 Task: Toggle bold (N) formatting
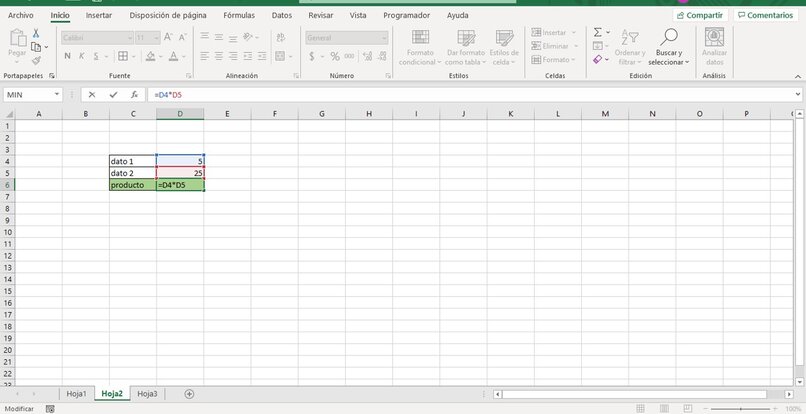67,57
